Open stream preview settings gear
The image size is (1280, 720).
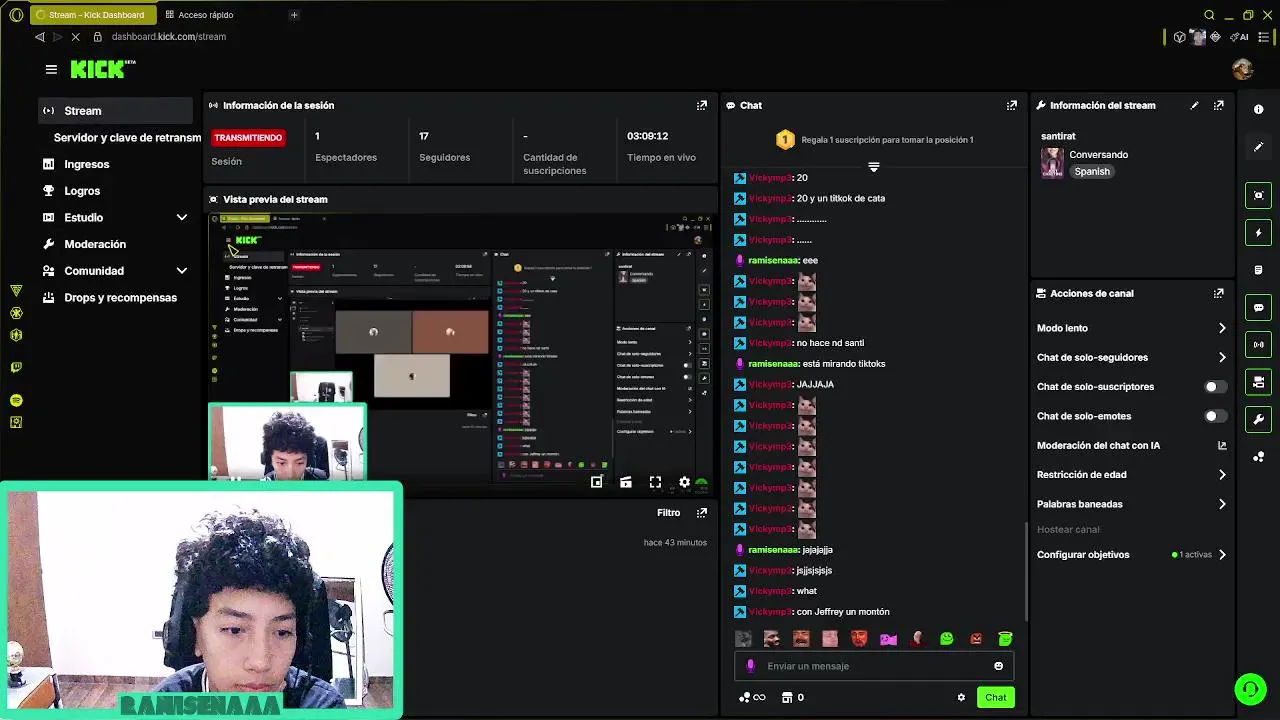(684, 482)
